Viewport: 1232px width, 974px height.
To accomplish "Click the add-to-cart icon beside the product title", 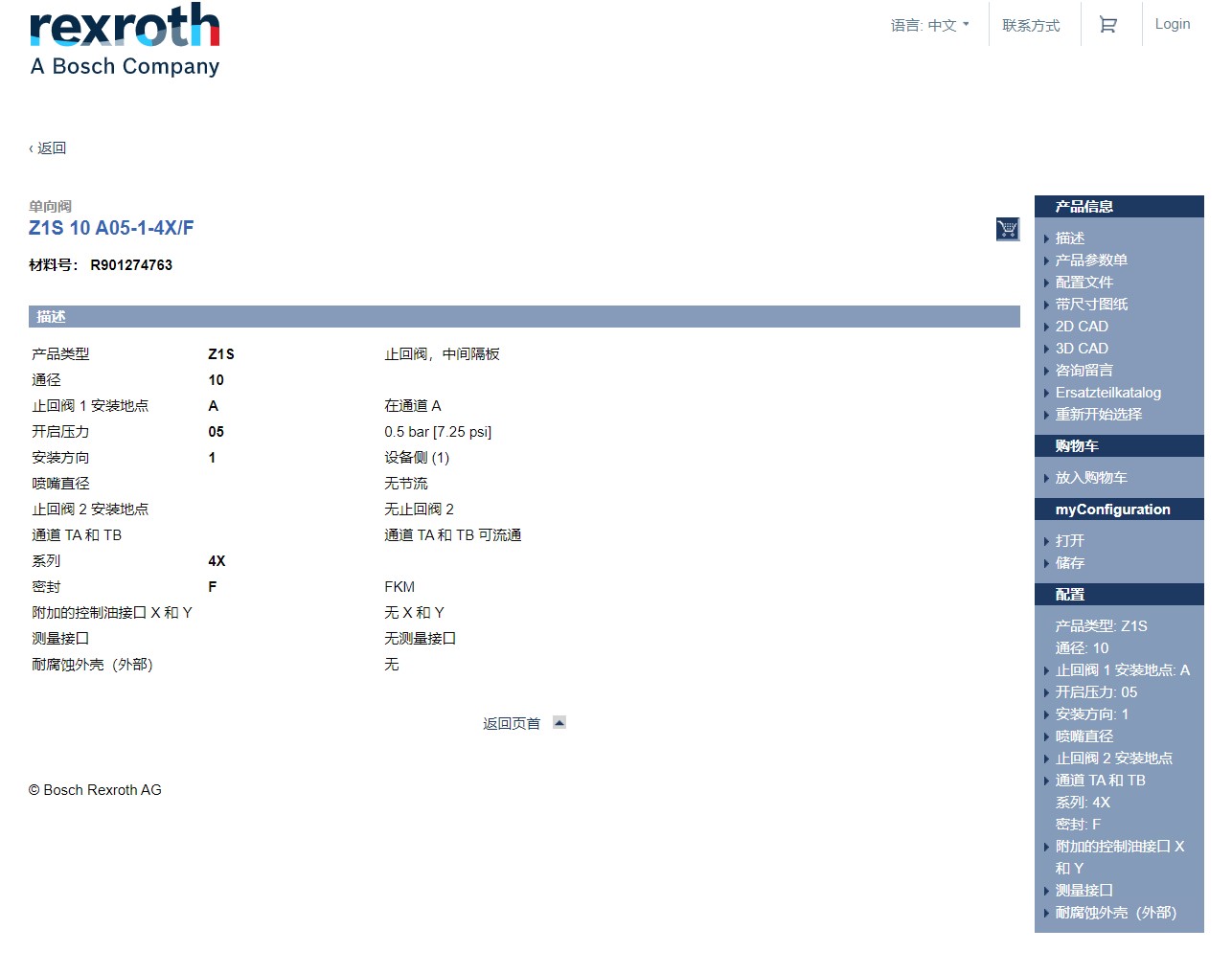I will (x=1007, y=230).
